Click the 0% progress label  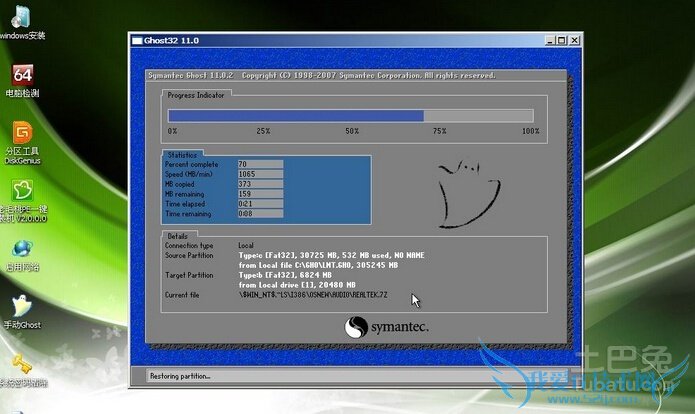[172, 131]
